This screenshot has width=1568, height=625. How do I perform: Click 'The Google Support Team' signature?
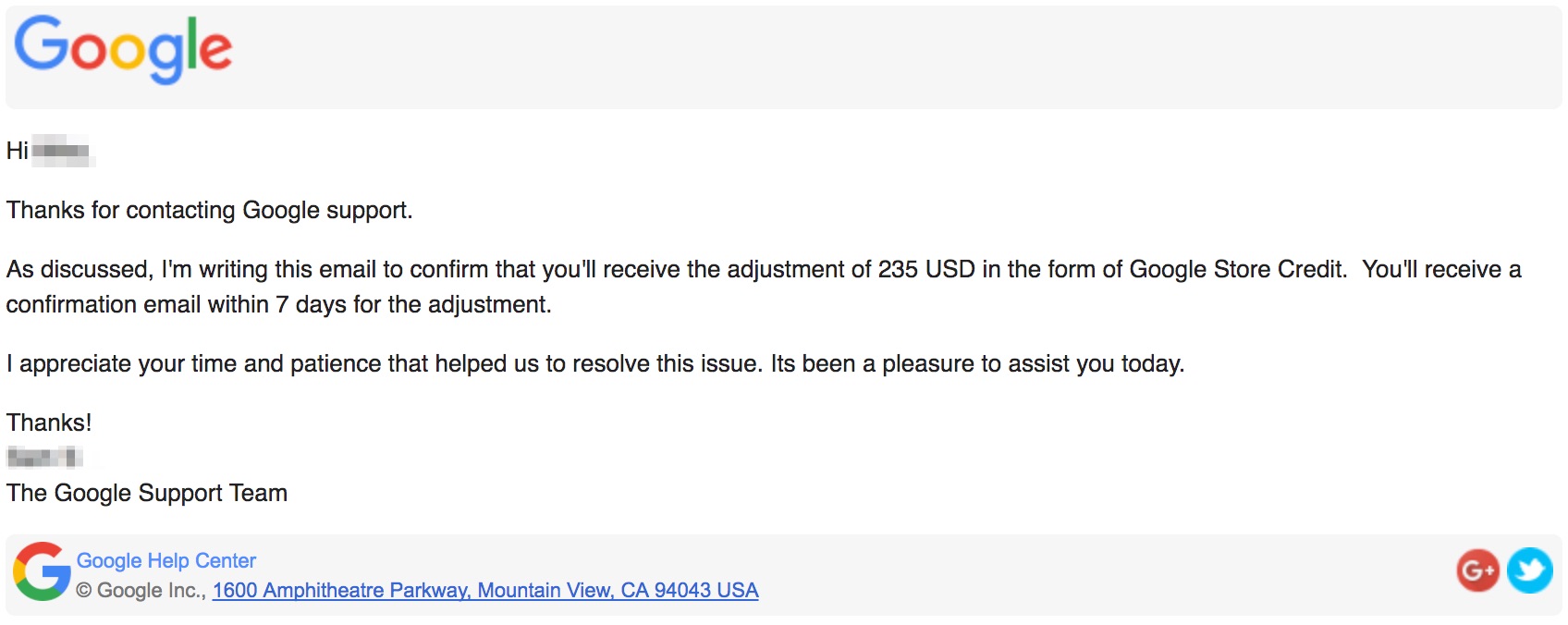click(147, 493)
